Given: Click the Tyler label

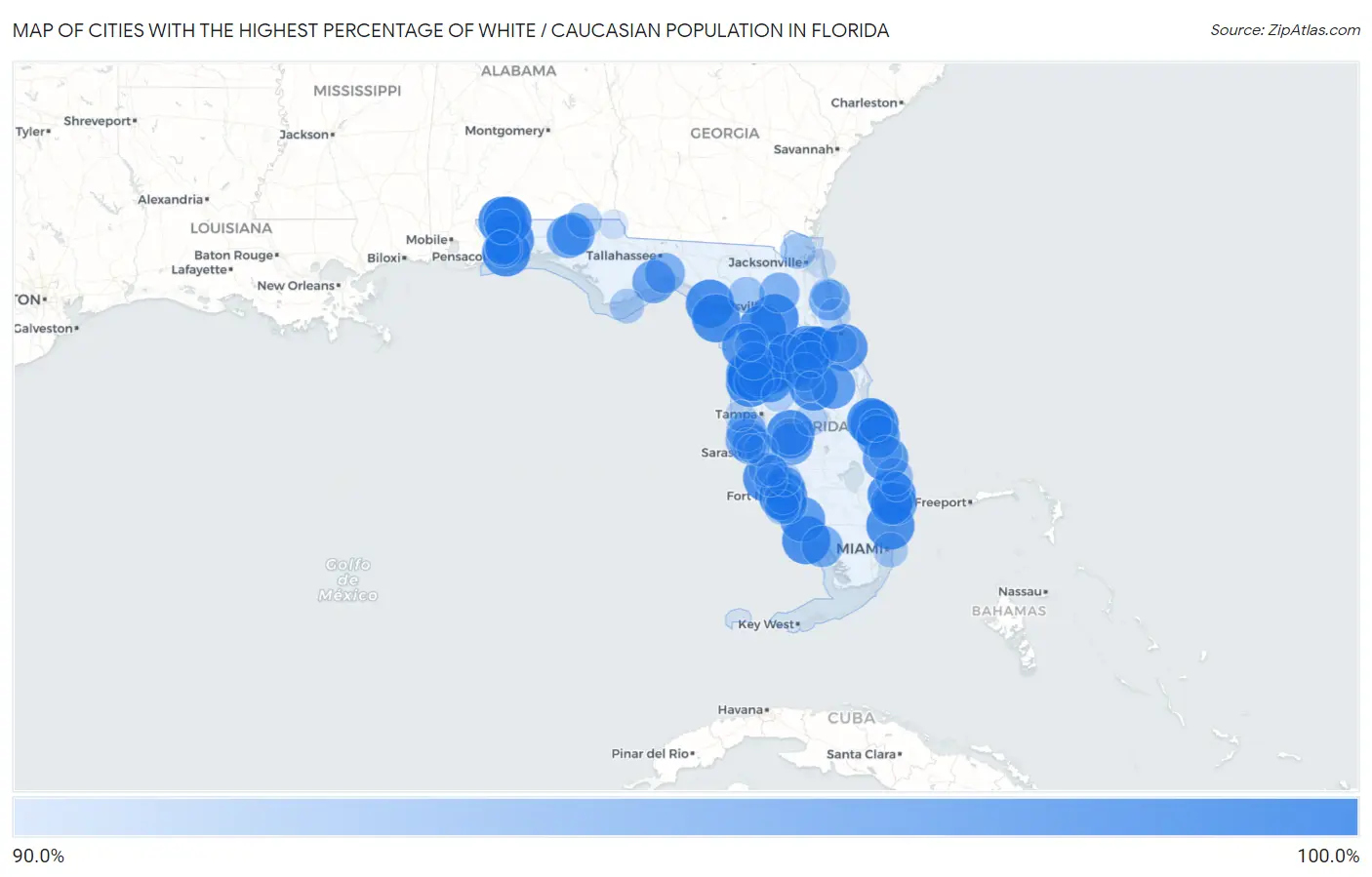Looking at the screenshot, I should pos(31,132).
